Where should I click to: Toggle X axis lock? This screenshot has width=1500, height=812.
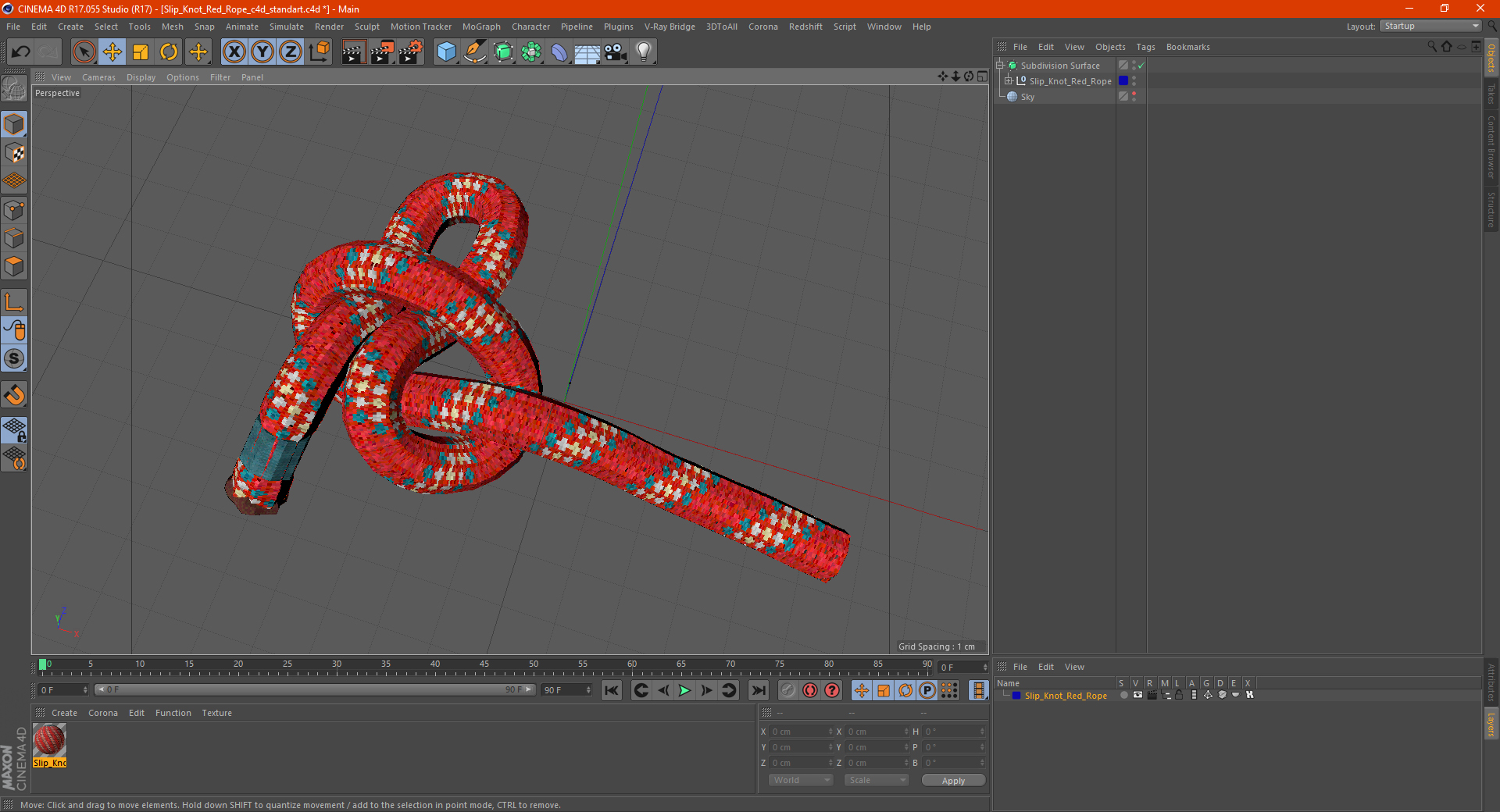tap(234, 52)
